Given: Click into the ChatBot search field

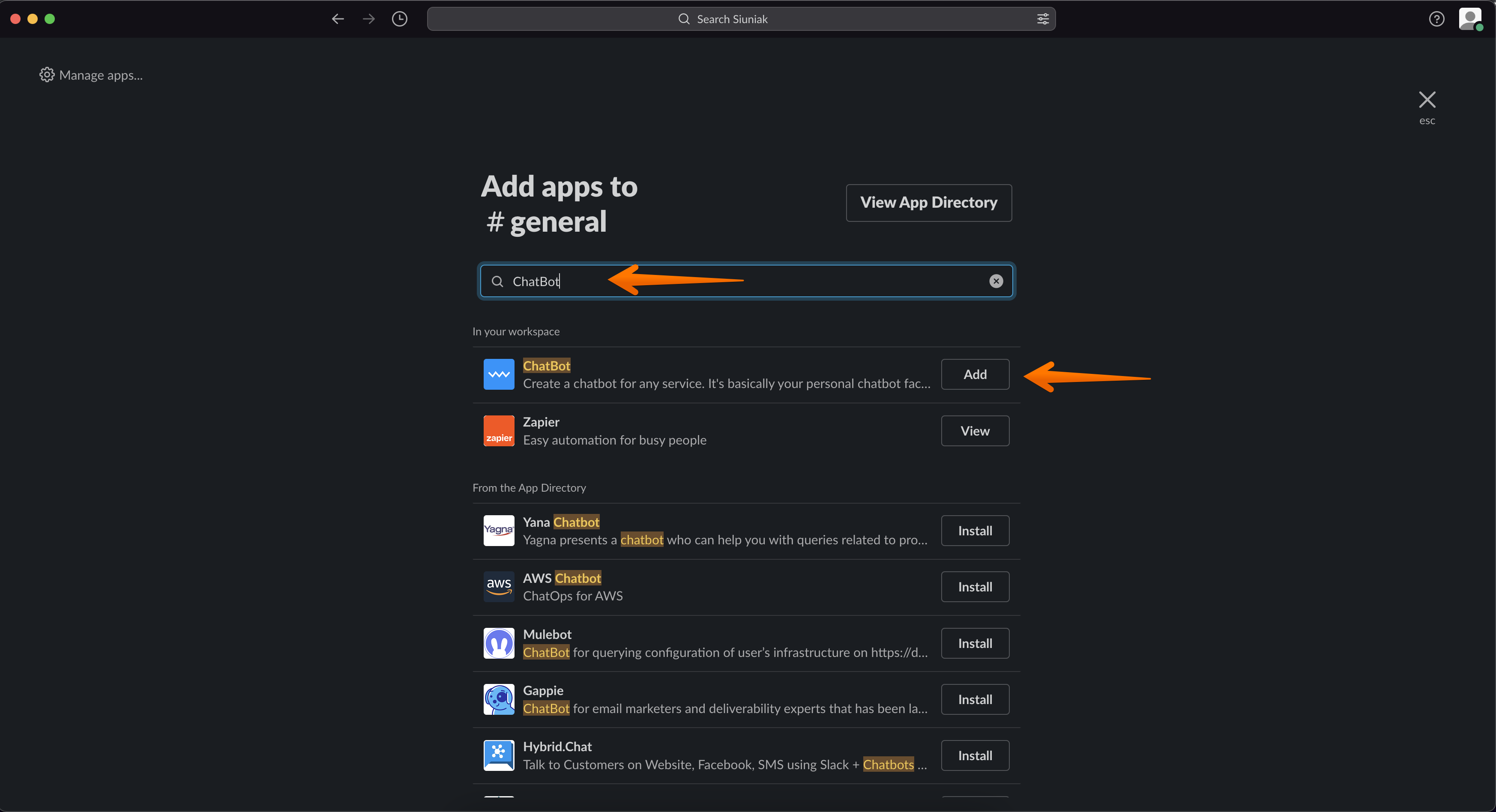Looking at the screenshot, I should pyautogui.click(x=746, y=281).
